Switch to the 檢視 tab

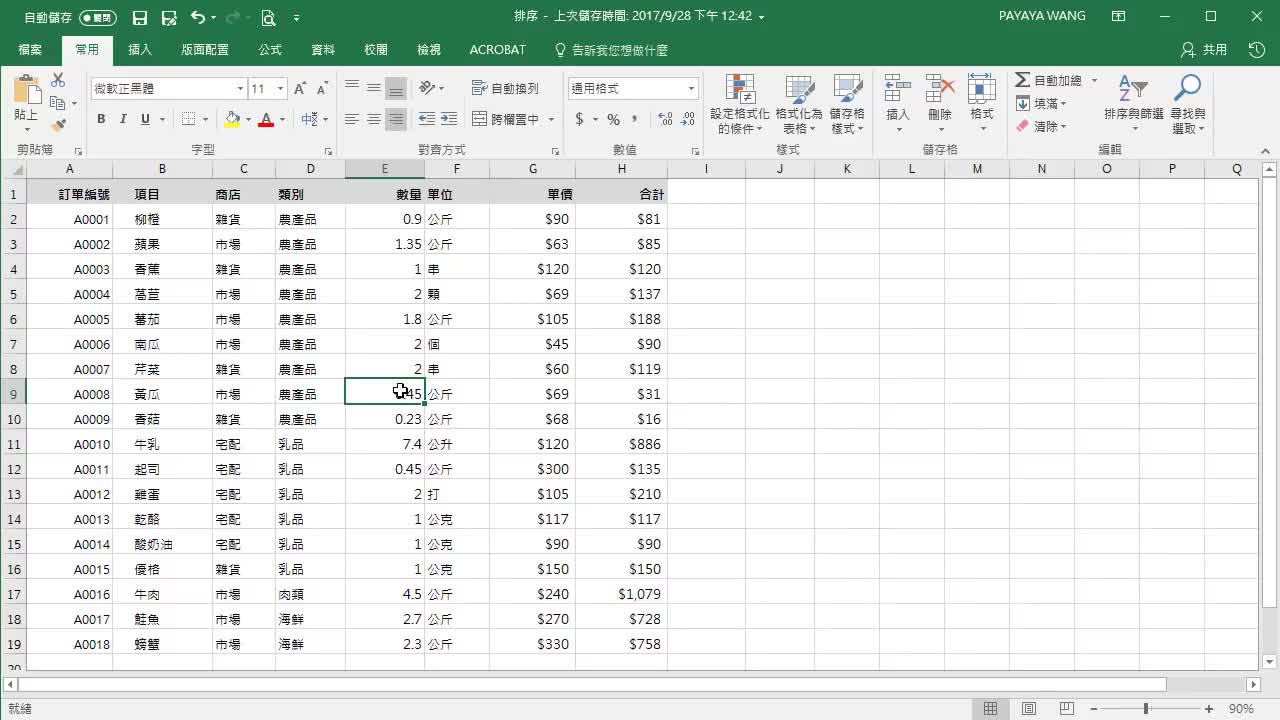pyautogui.click(x=429, y=50)
